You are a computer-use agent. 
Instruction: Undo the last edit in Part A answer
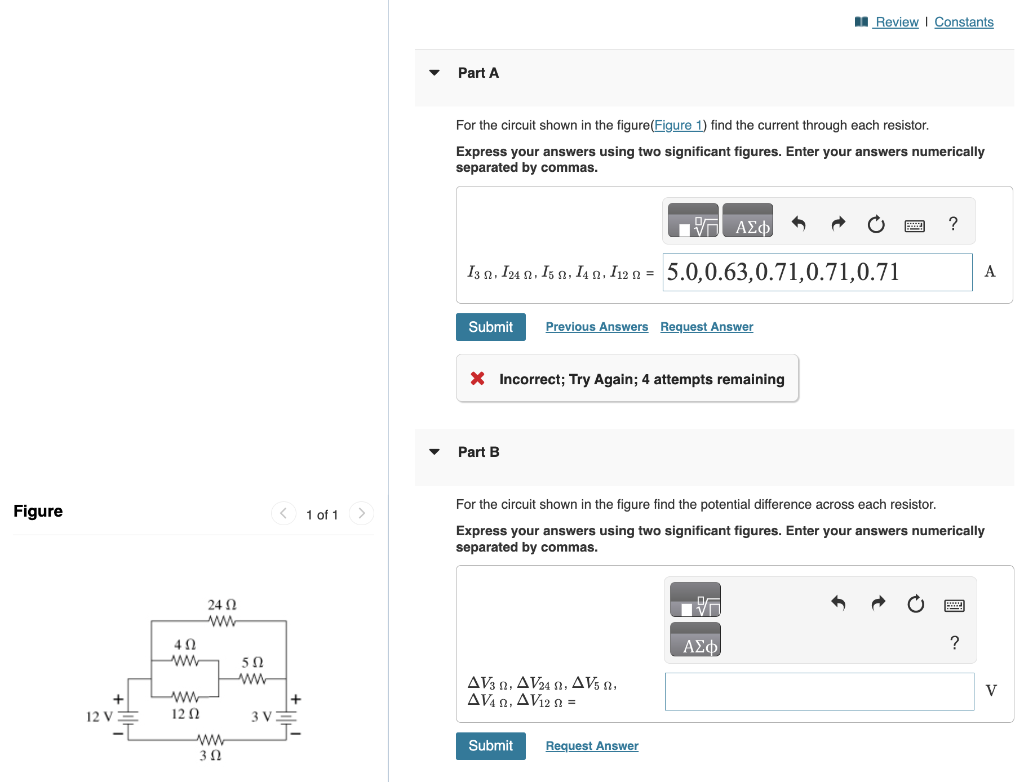coord(799,224)
